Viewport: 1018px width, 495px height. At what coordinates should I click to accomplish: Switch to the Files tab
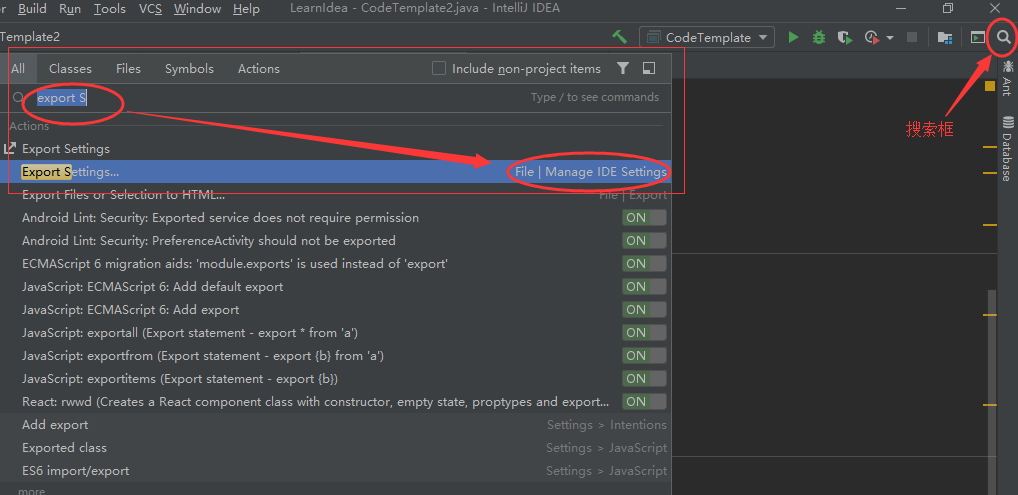129,68
